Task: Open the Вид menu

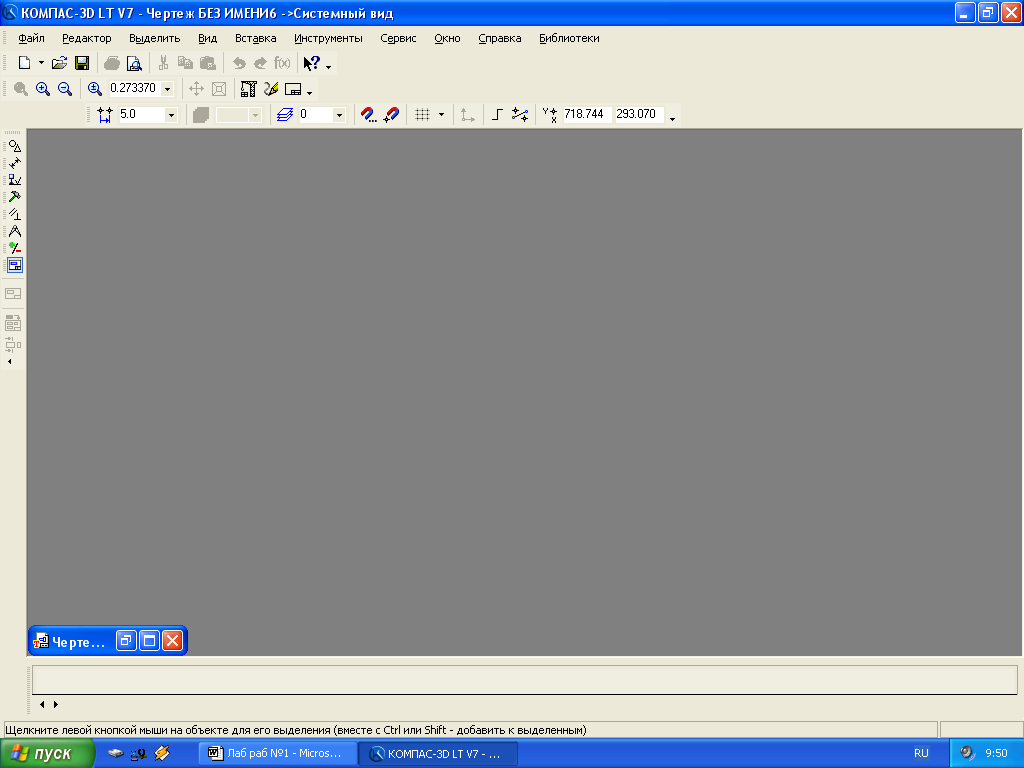Action: 208,38
